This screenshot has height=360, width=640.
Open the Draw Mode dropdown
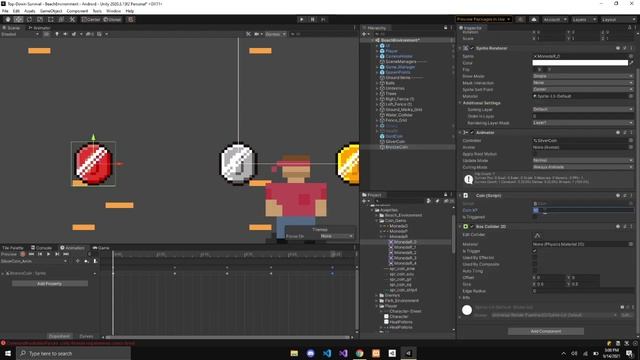583,76
